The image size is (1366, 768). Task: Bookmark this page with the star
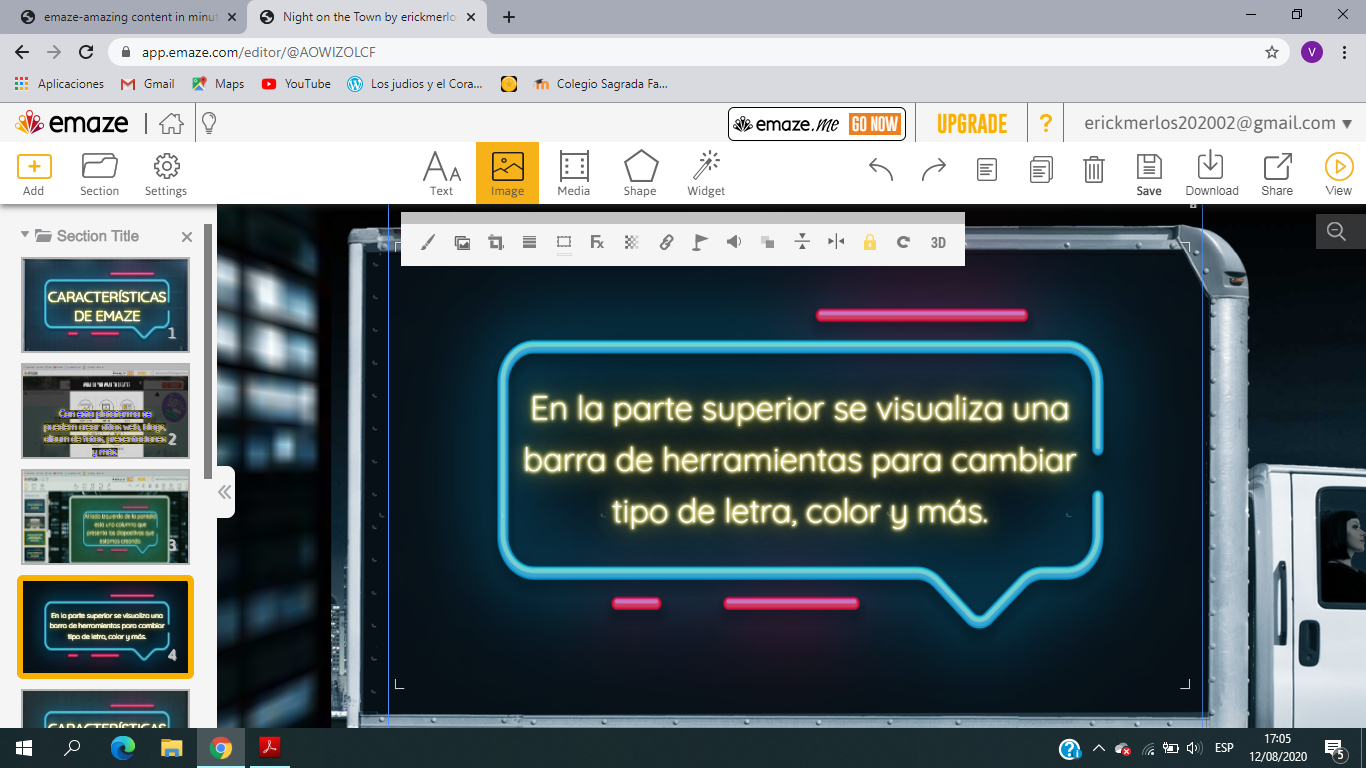coord(1272,52)
